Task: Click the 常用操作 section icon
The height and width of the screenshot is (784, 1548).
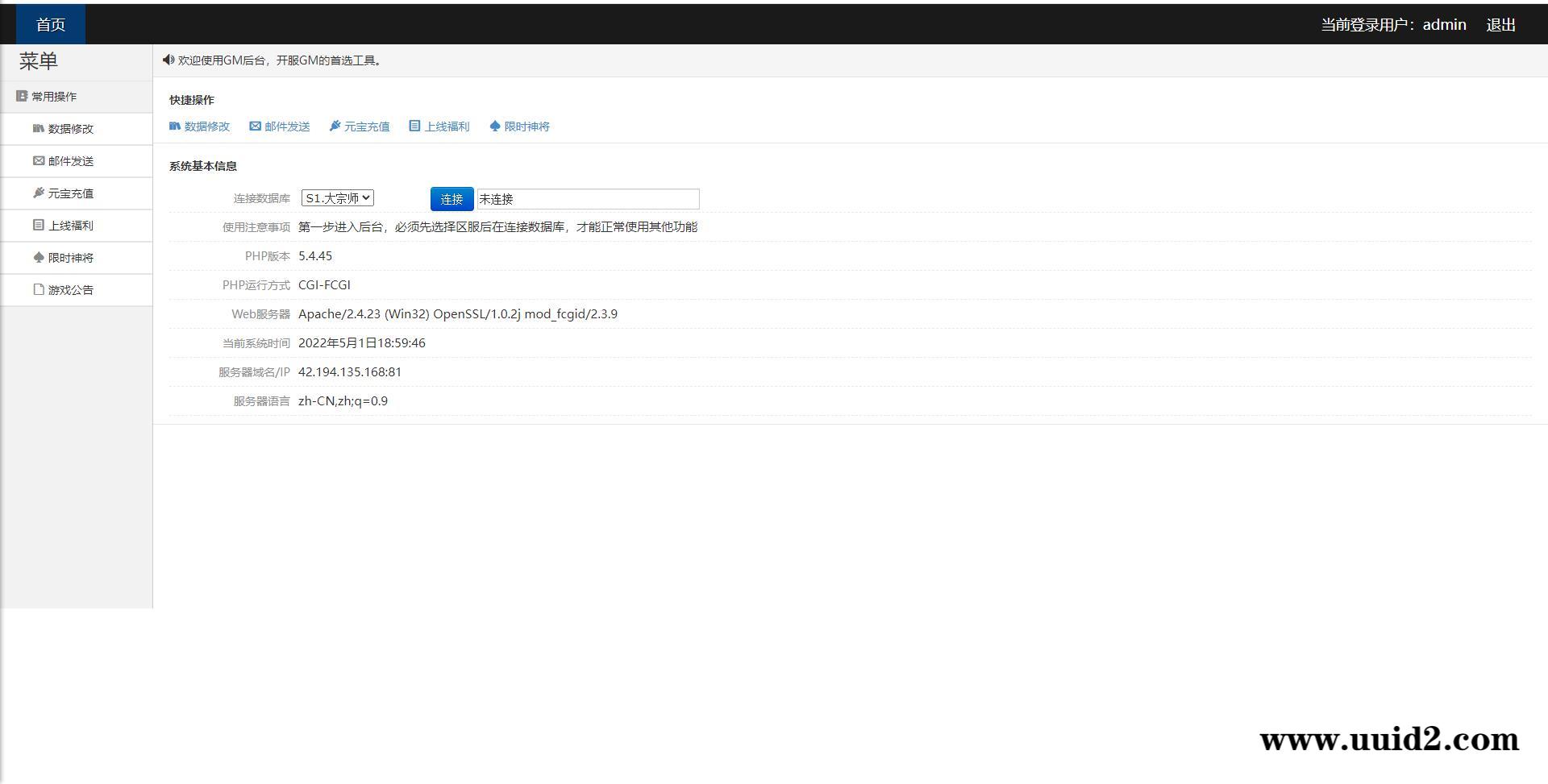Action: click(22, 97)
